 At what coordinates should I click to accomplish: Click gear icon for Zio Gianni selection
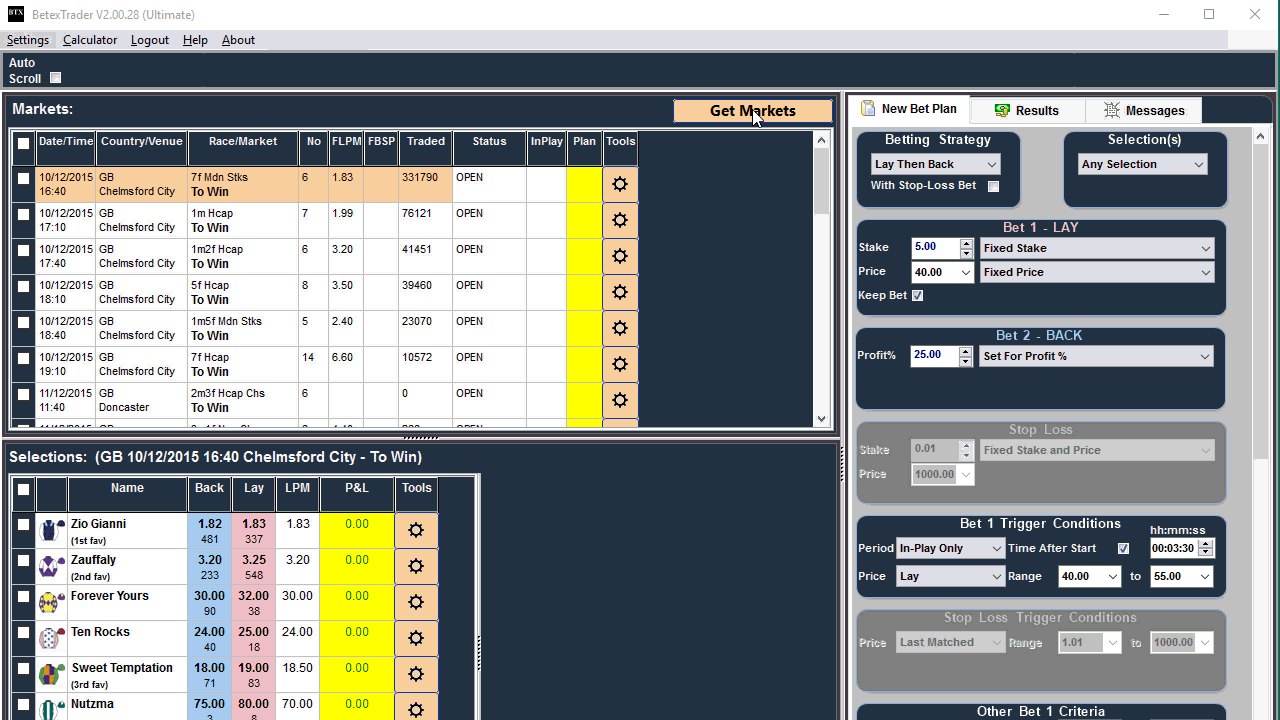click(416, 530)
